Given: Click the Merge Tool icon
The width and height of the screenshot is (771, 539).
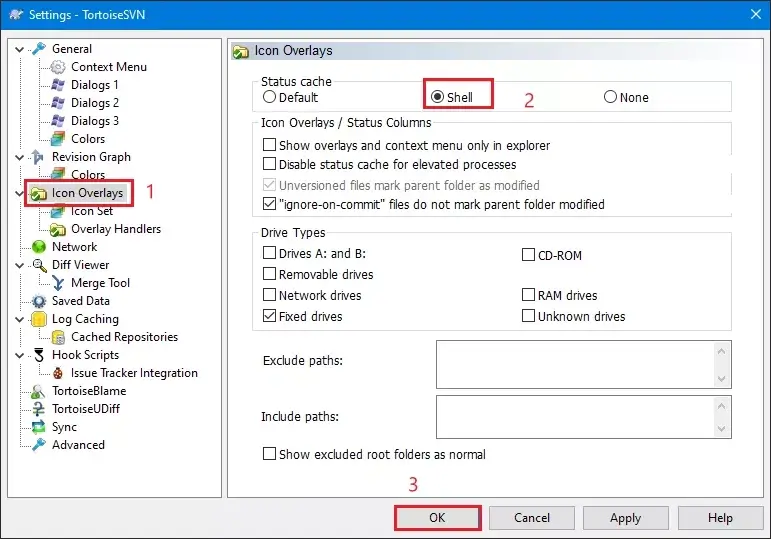Looking at the screenshot, I should 58,283.
